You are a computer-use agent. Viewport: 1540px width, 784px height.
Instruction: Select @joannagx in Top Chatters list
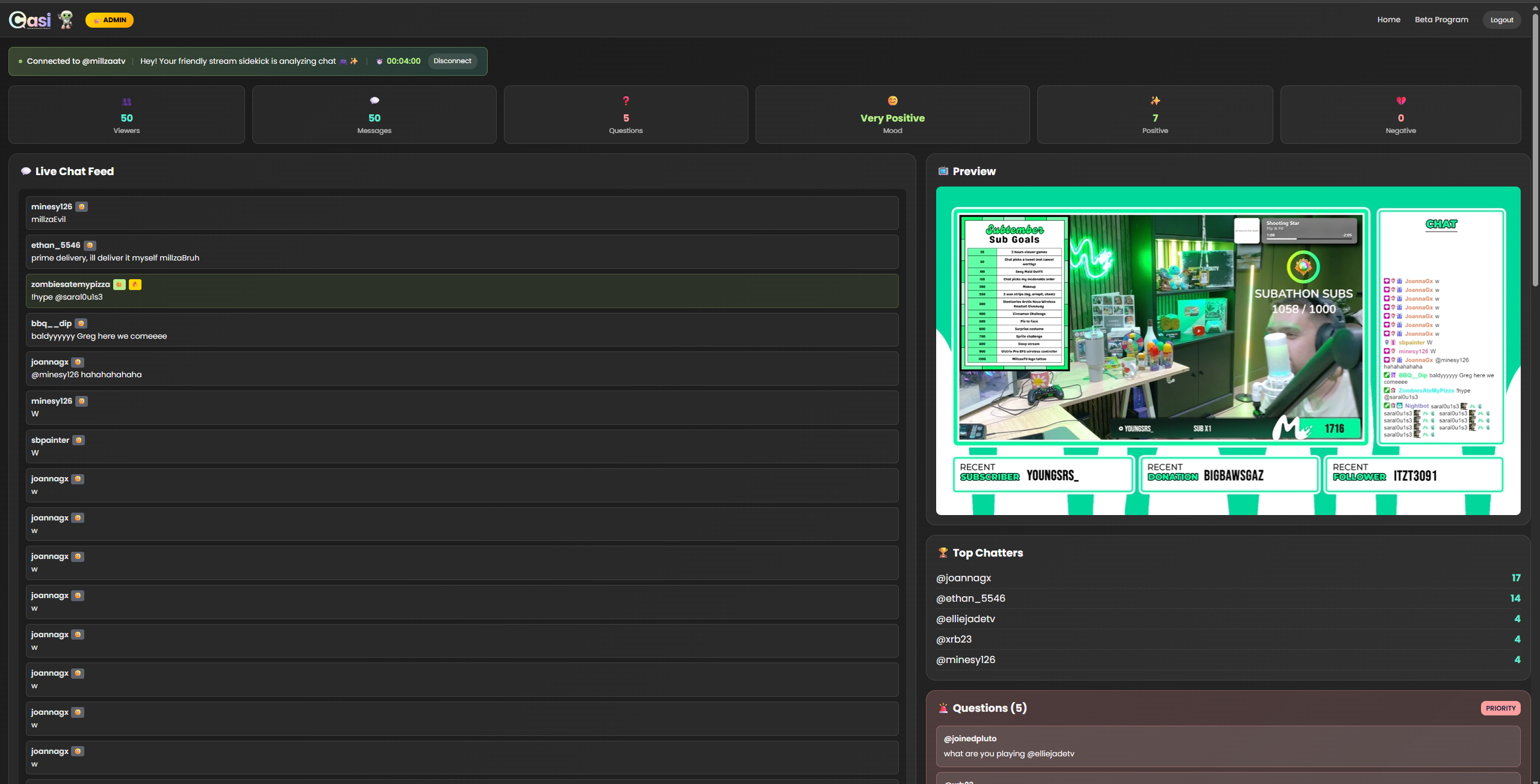(x=963, y=578)
